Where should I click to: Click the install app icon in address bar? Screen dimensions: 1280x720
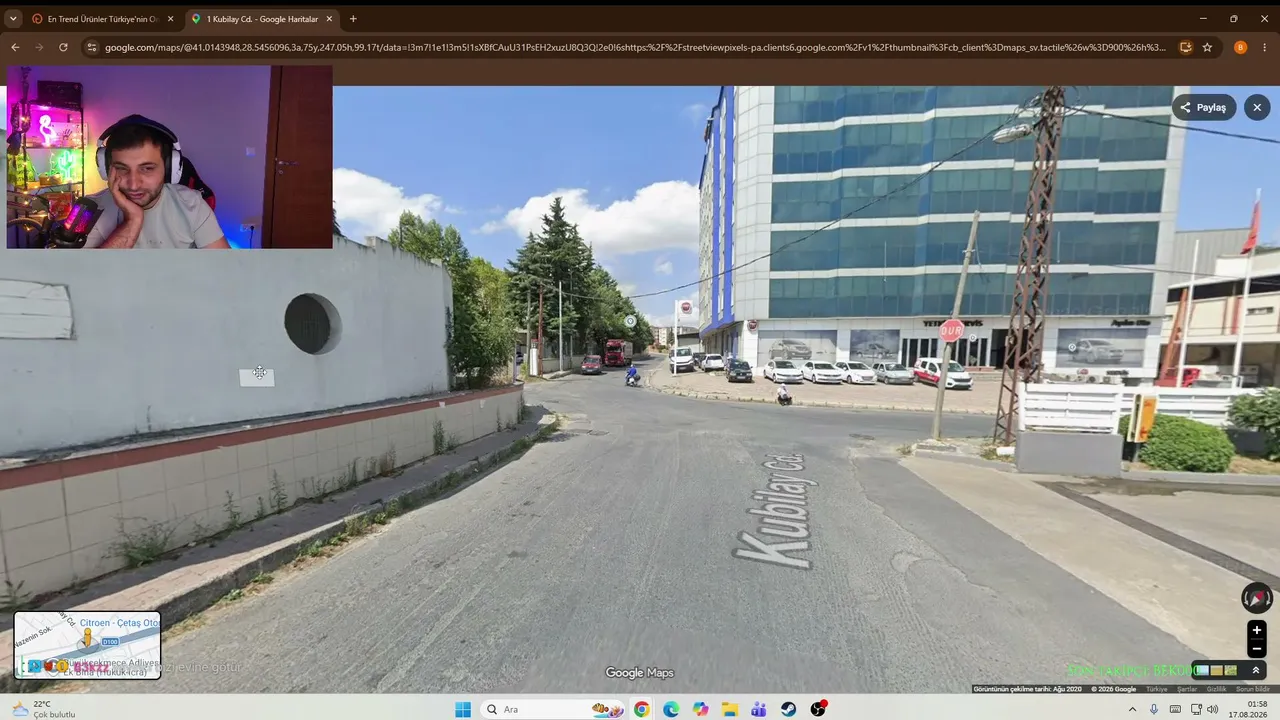coord(1186,47)
